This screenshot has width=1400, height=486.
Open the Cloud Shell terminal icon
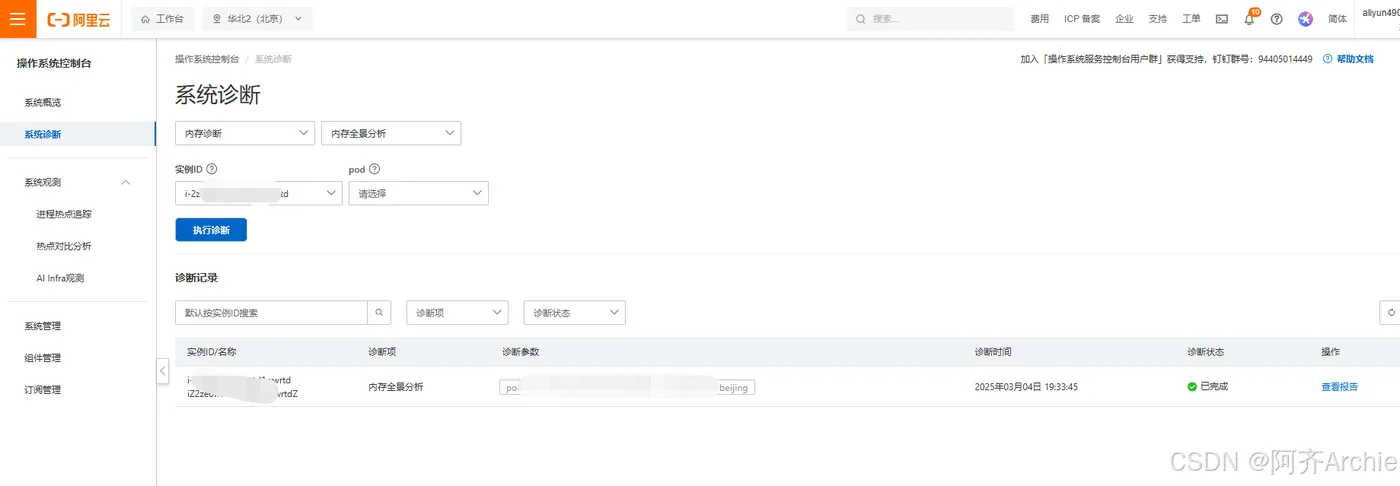[x=1221, y=19]
